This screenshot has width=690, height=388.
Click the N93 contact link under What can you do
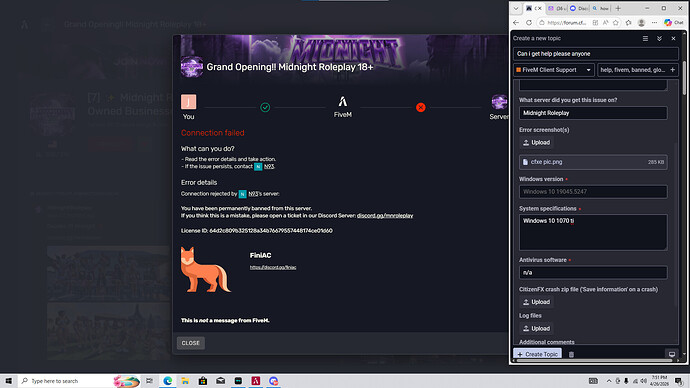tap(269, 167)
